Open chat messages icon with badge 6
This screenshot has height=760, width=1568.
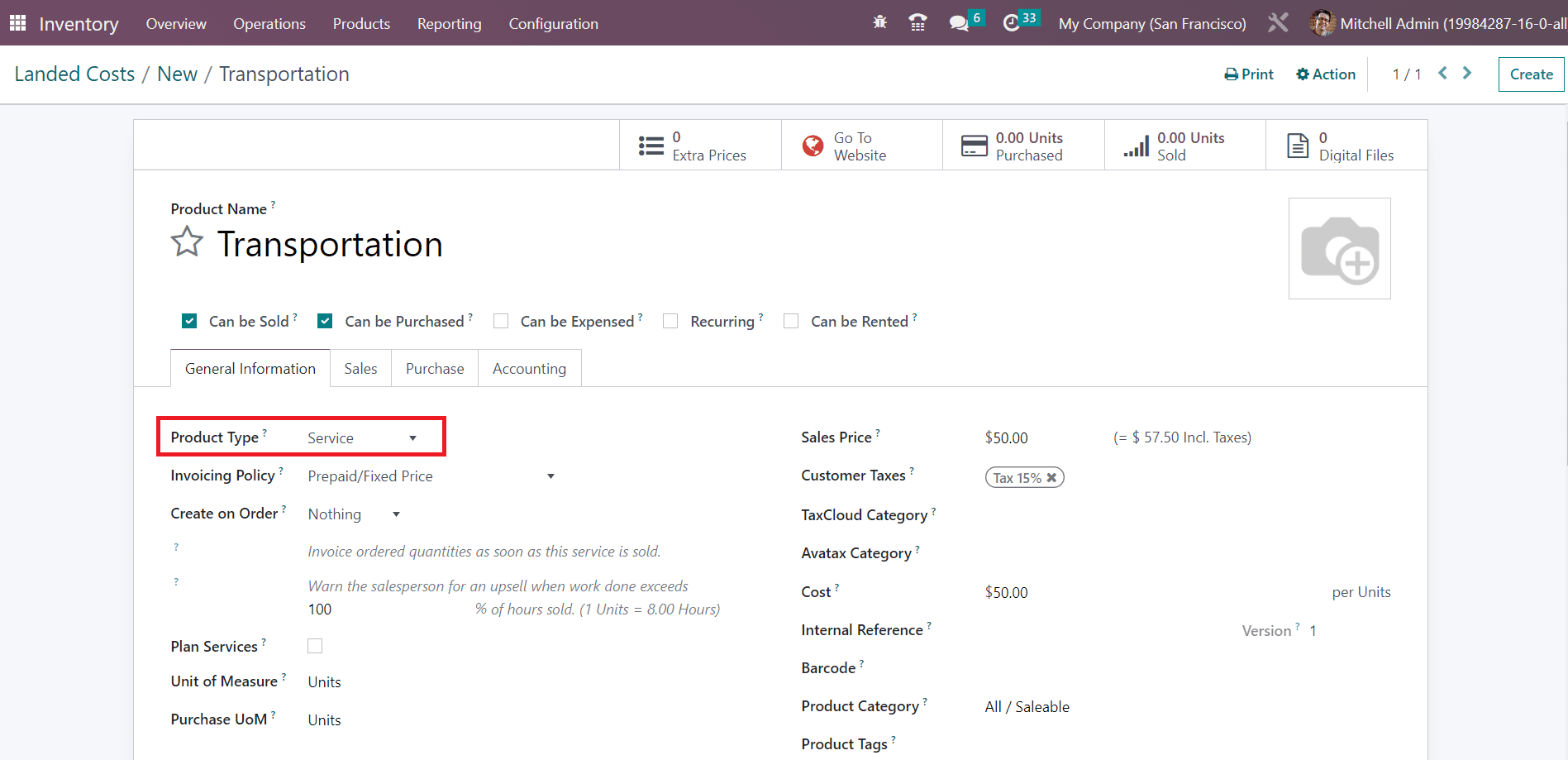tap(959, 23)
